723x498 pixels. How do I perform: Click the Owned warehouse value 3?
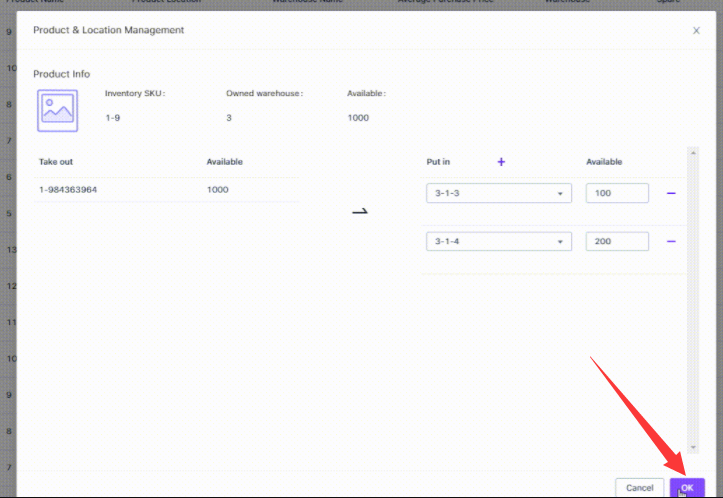click(229, 118)
